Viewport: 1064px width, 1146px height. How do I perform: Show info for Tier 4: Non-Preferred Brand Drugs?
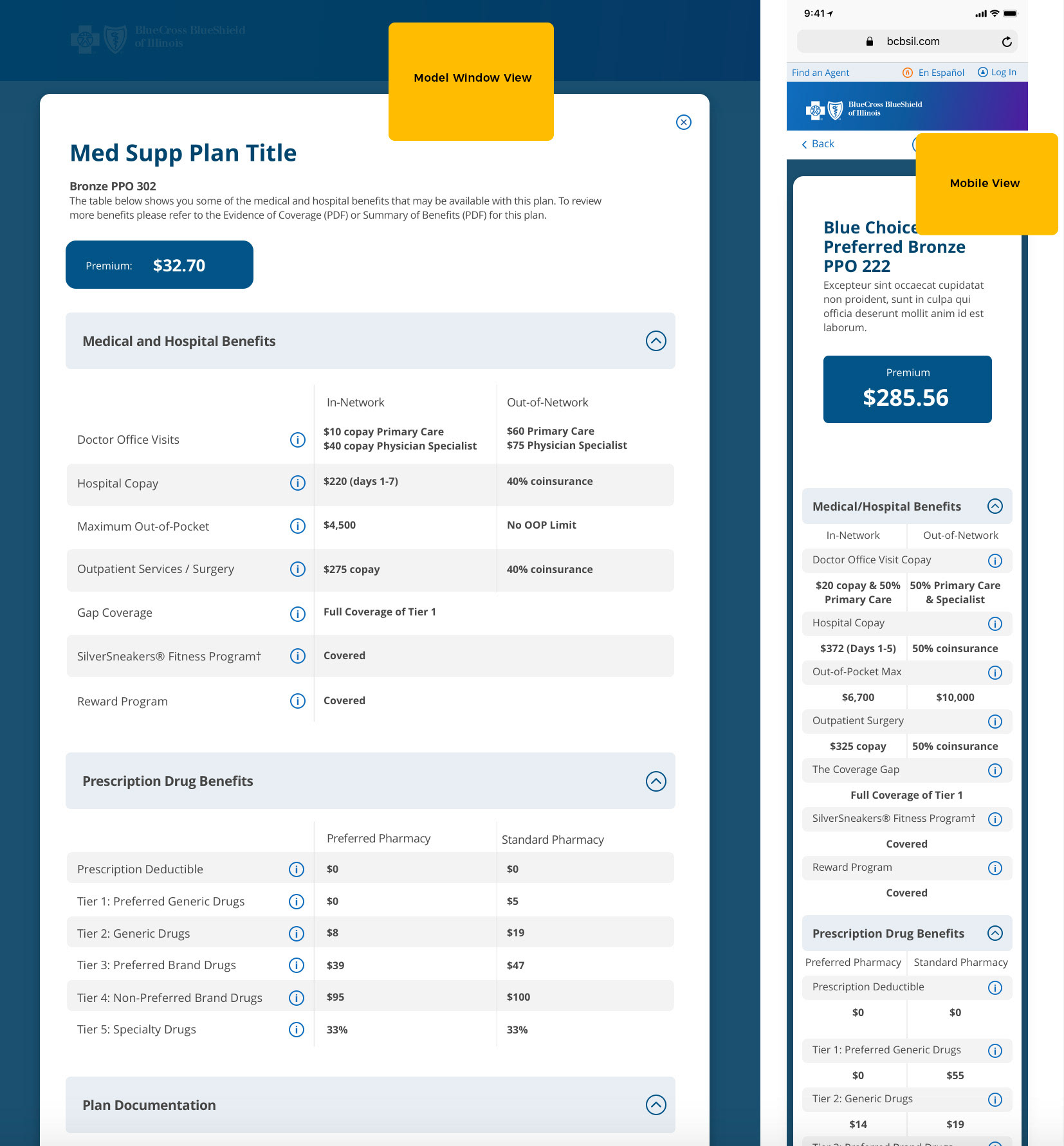[296, 997]
